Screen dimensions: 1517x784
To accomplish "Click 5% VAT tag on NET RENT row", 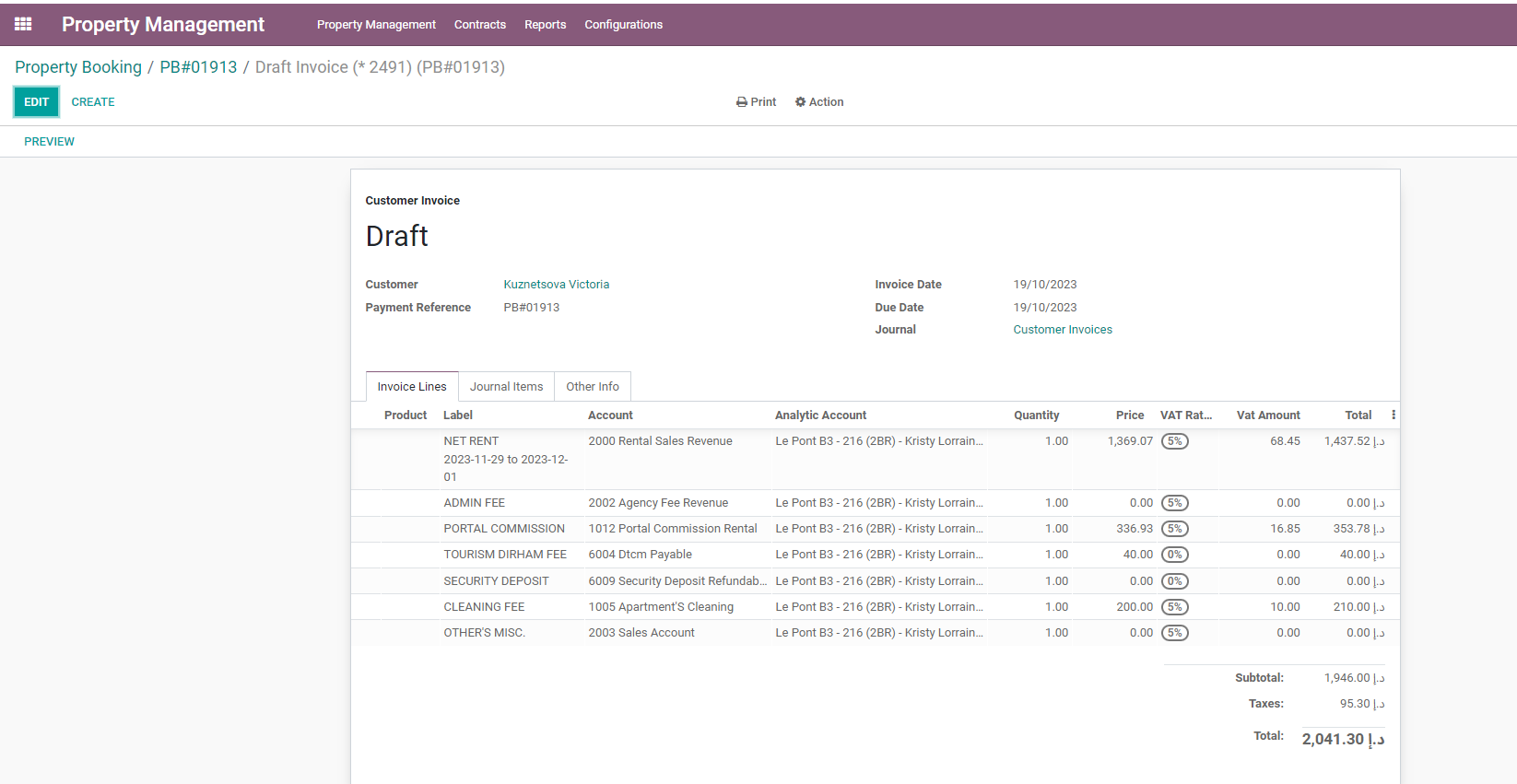I will (x=1174, y=441).
